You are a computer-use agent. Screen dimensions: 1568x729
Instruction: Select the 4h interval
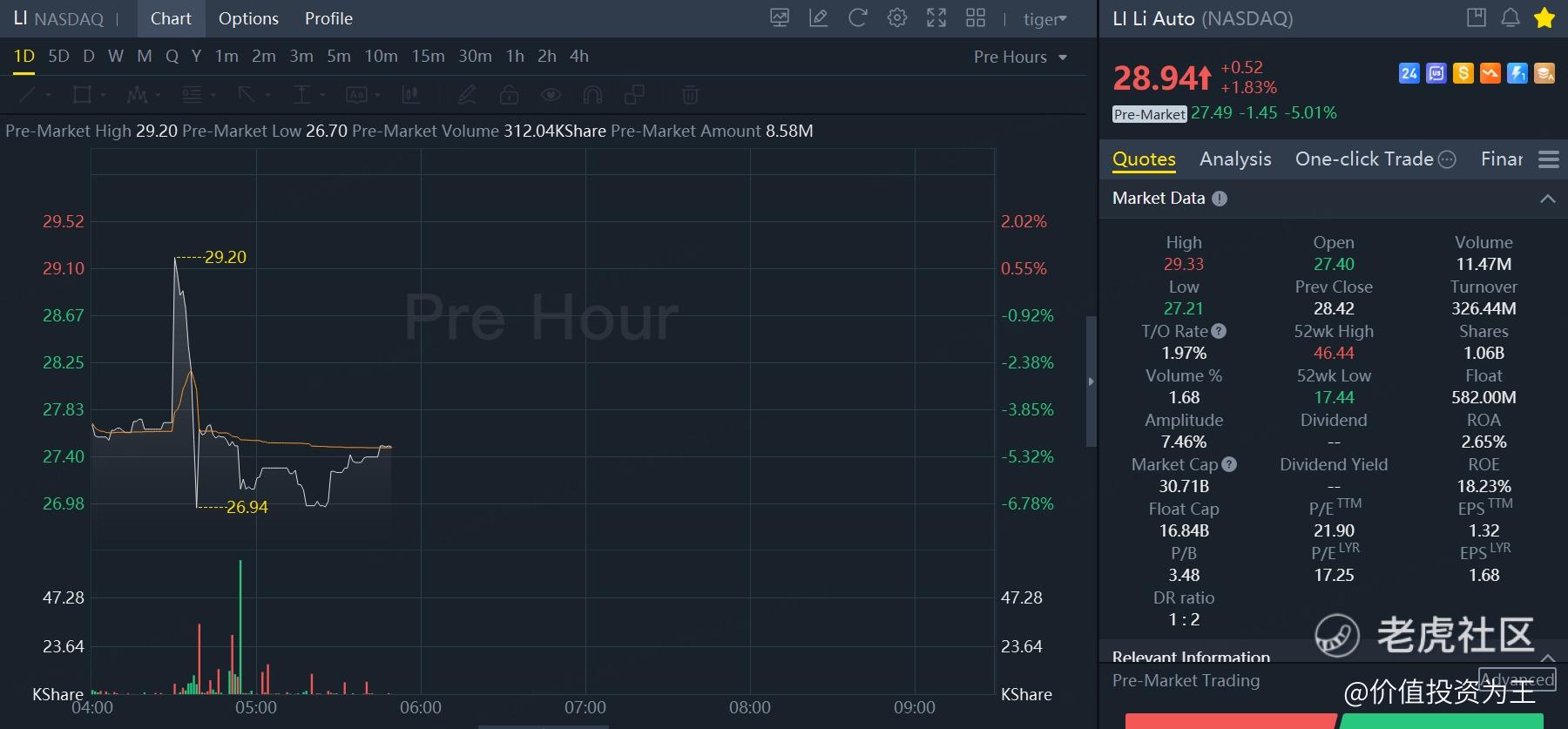click(579, 57)
